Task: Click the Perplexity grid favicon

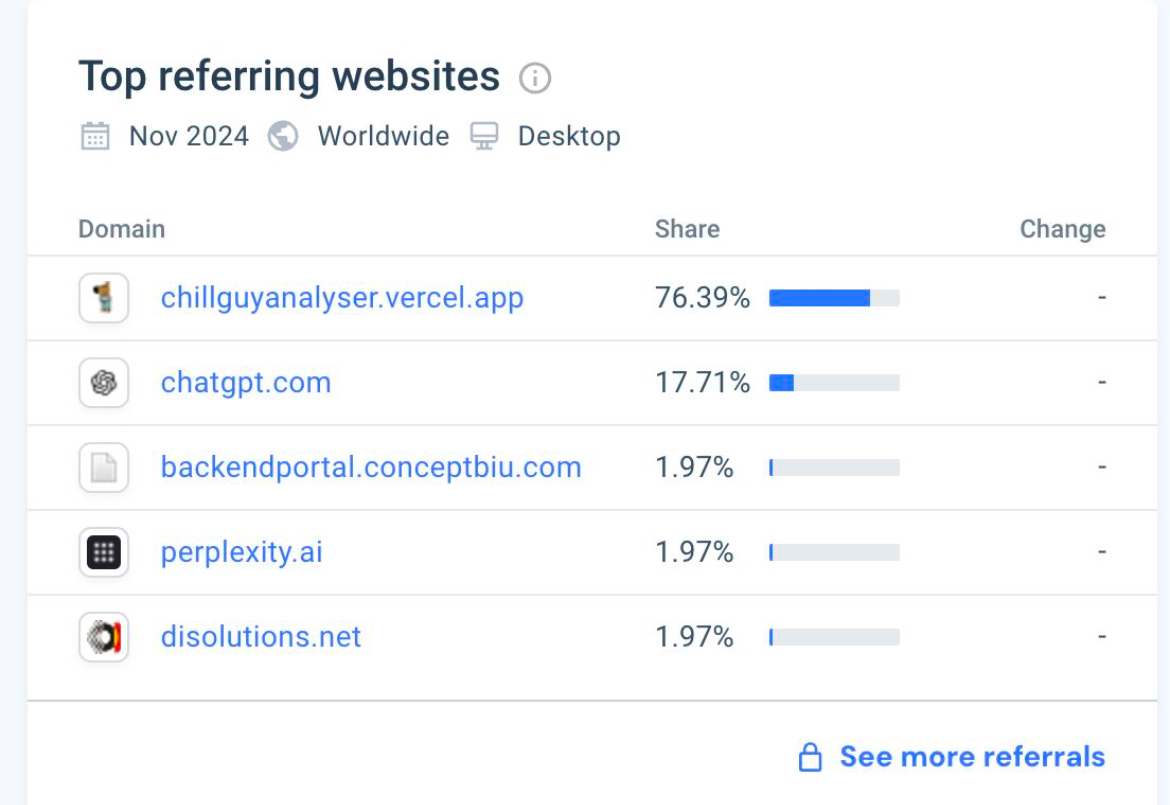Action: coord(104,552)
